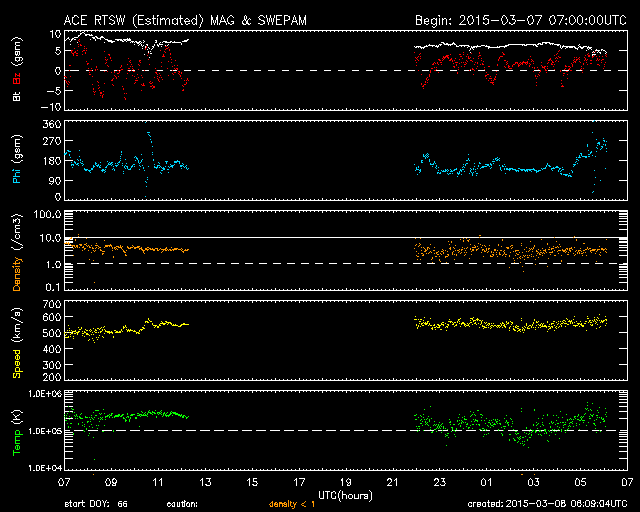The width and height of the screenshot is (640, 512).
Task: Click the "200" tick on the Speed axis
Action: pos(52,377)
